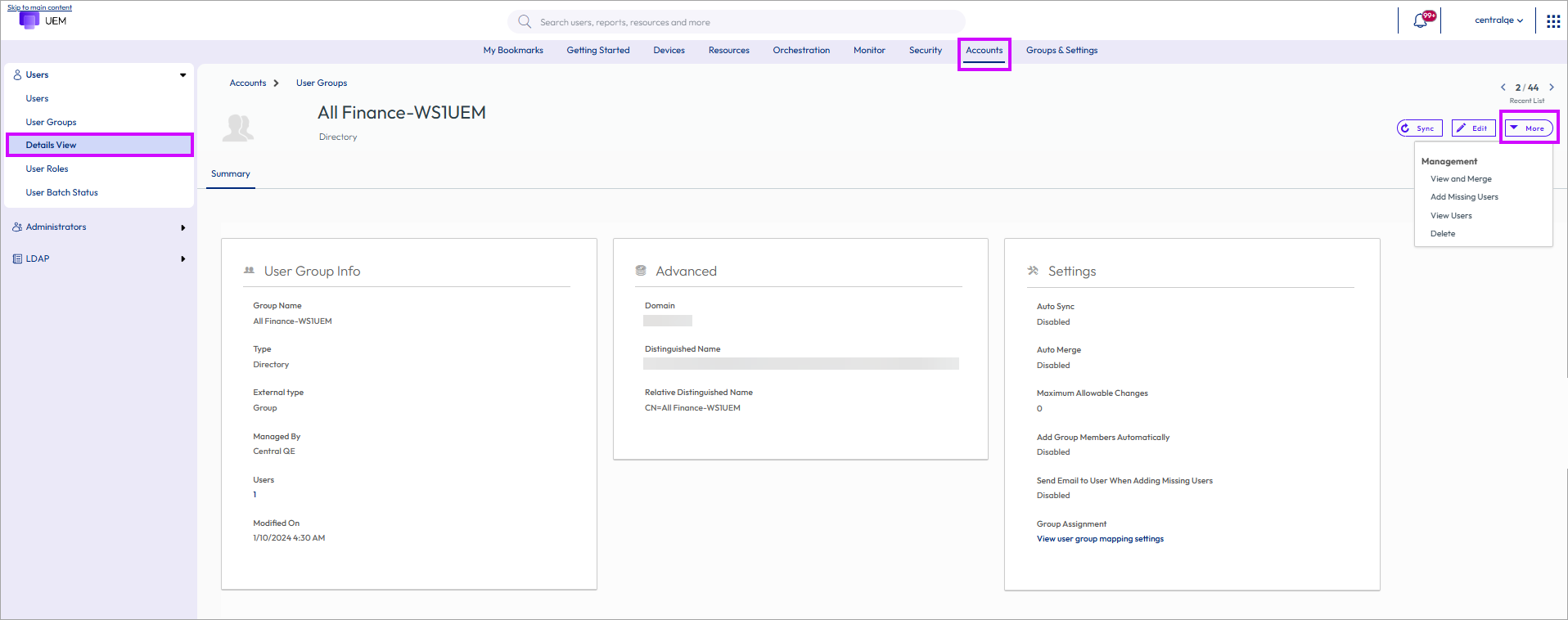The height and width of the screenshot is (620, 1568).
Task: Choose Delete from More menu
Action: [1443, 234]
